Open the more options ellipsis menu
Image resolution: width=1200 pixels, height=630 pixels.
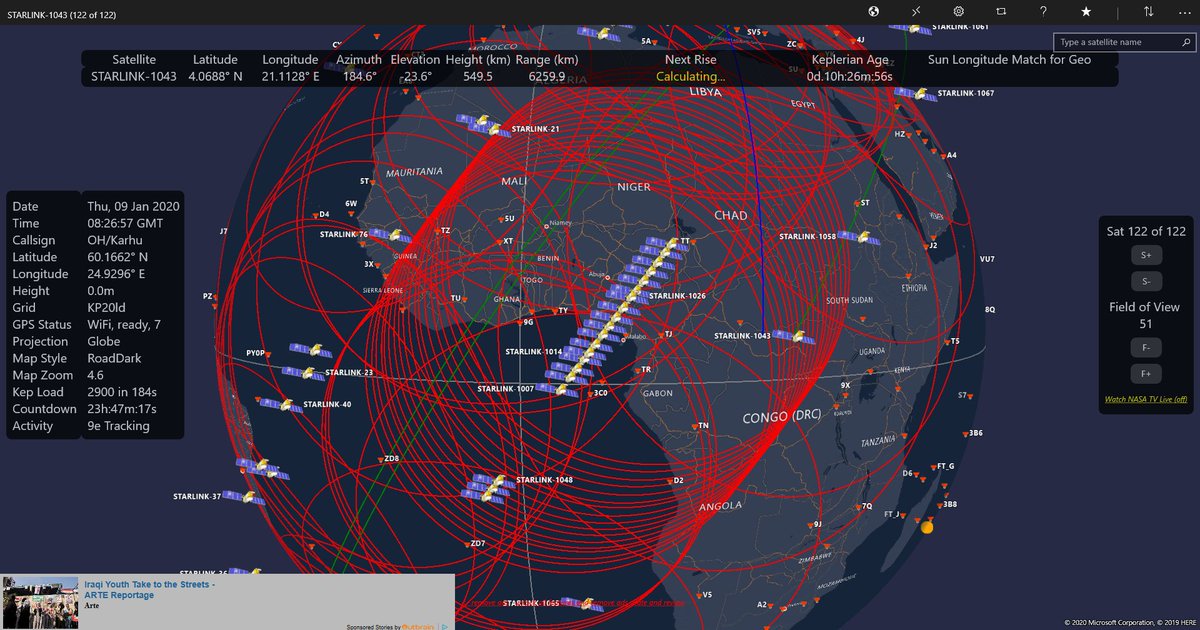[x=1183, y=11]
